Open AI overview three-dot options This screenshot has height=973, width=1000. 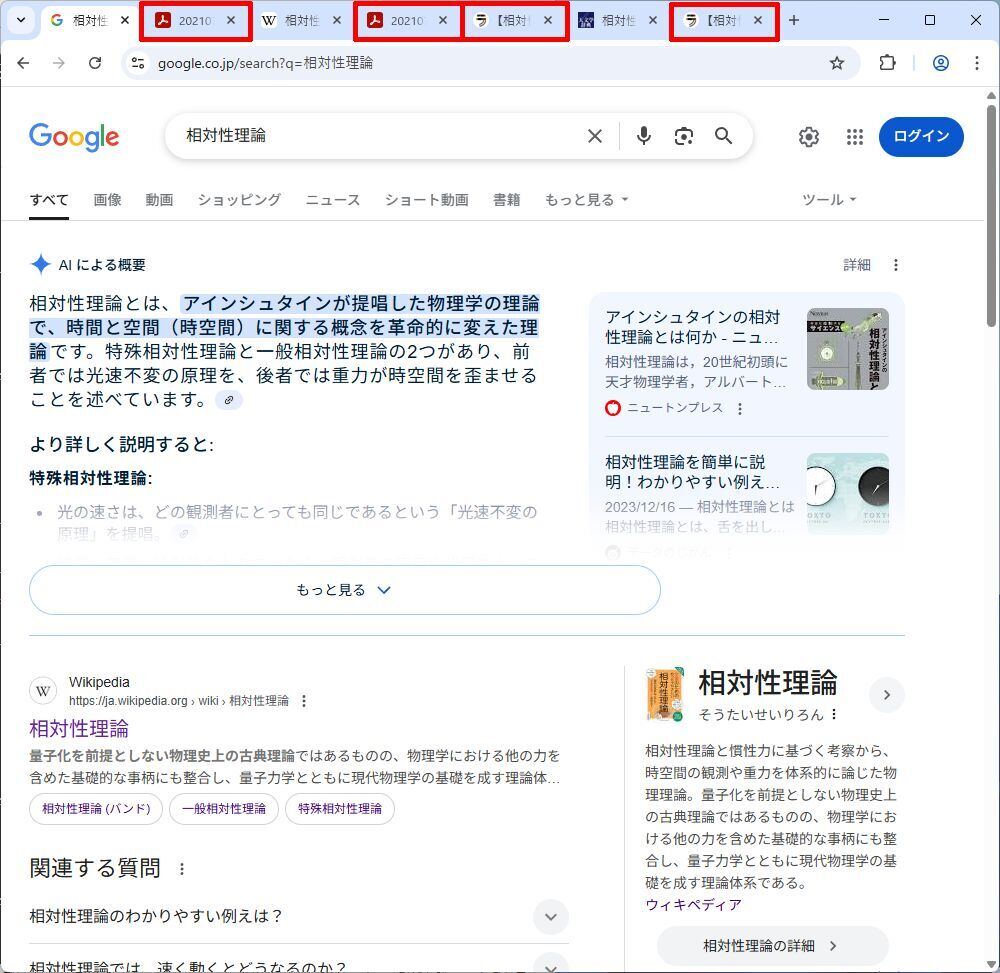click(896, 265)
